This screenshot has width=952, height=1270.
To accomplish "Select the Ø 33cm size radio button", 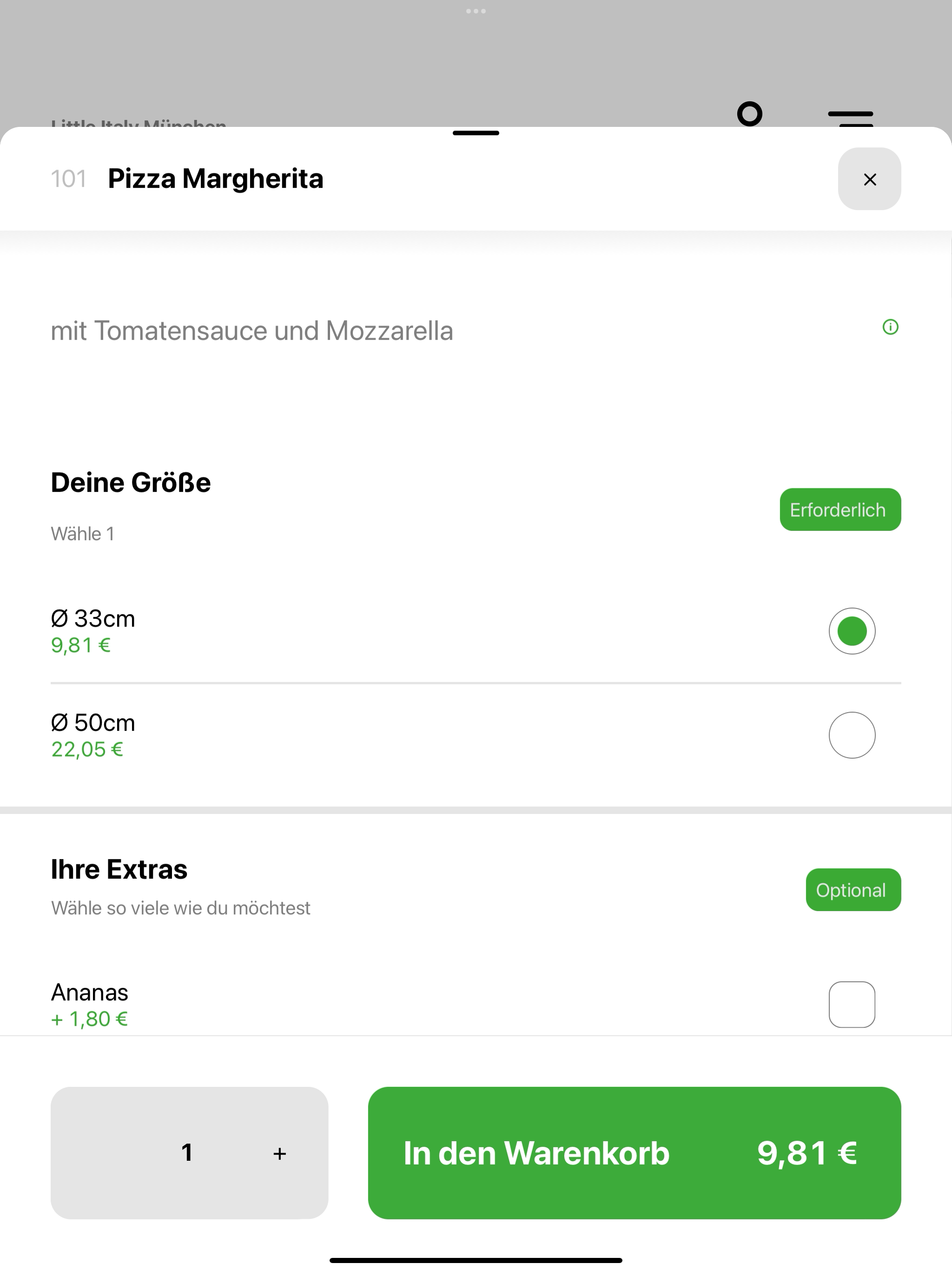I will pos(852,631).
